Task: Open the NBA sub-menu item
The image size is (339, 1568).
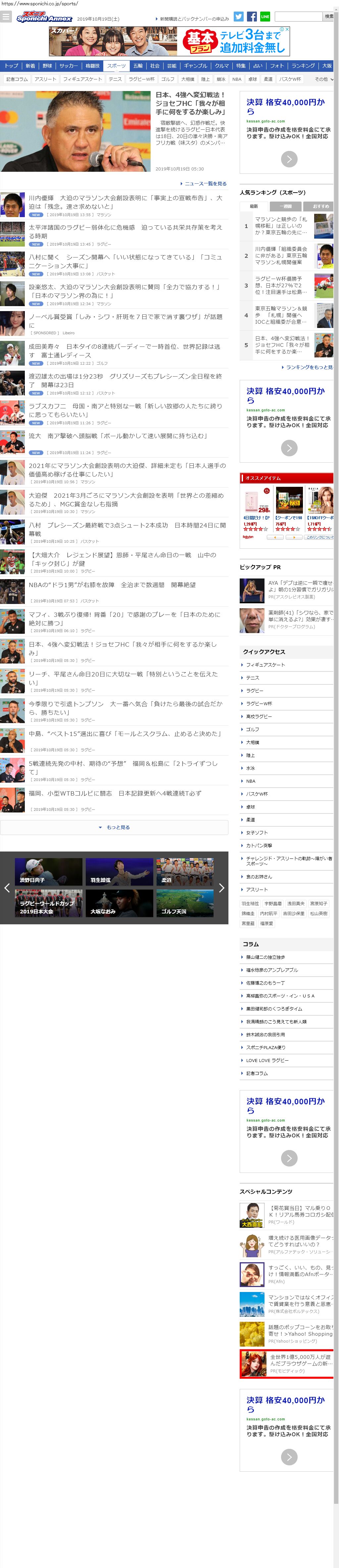Action: (x=237, y=79)
